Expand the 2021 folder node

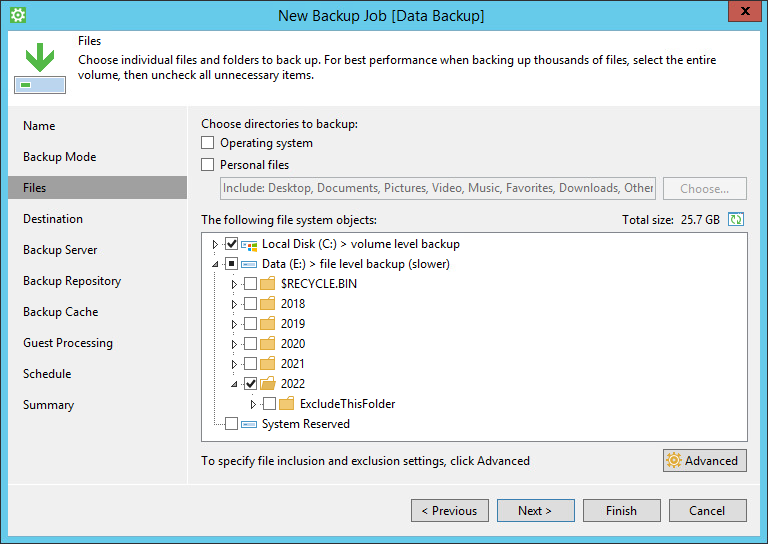tap(234, 364)
